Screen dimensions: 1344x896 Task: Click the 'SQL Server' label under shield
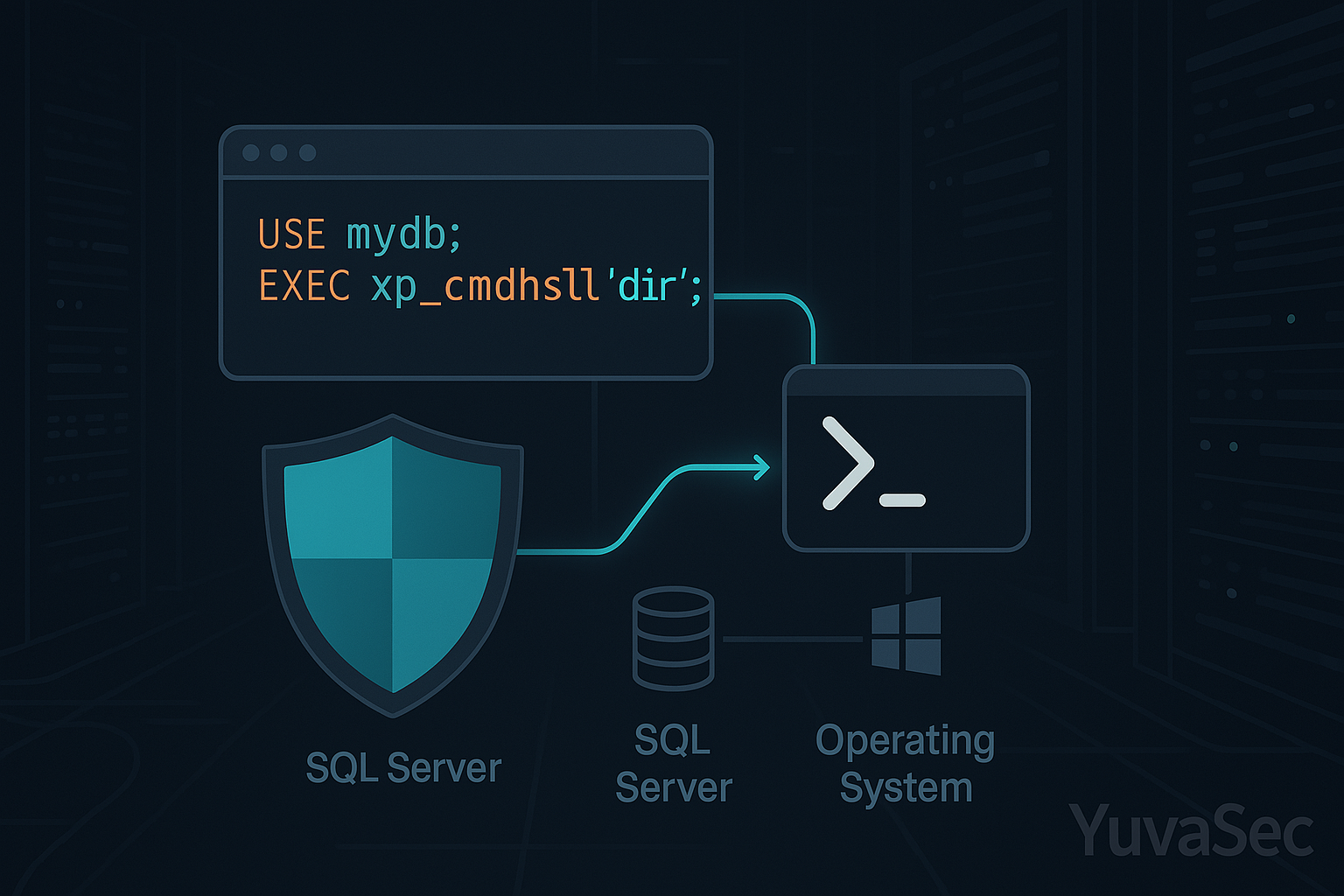click(x=403, y=768)
